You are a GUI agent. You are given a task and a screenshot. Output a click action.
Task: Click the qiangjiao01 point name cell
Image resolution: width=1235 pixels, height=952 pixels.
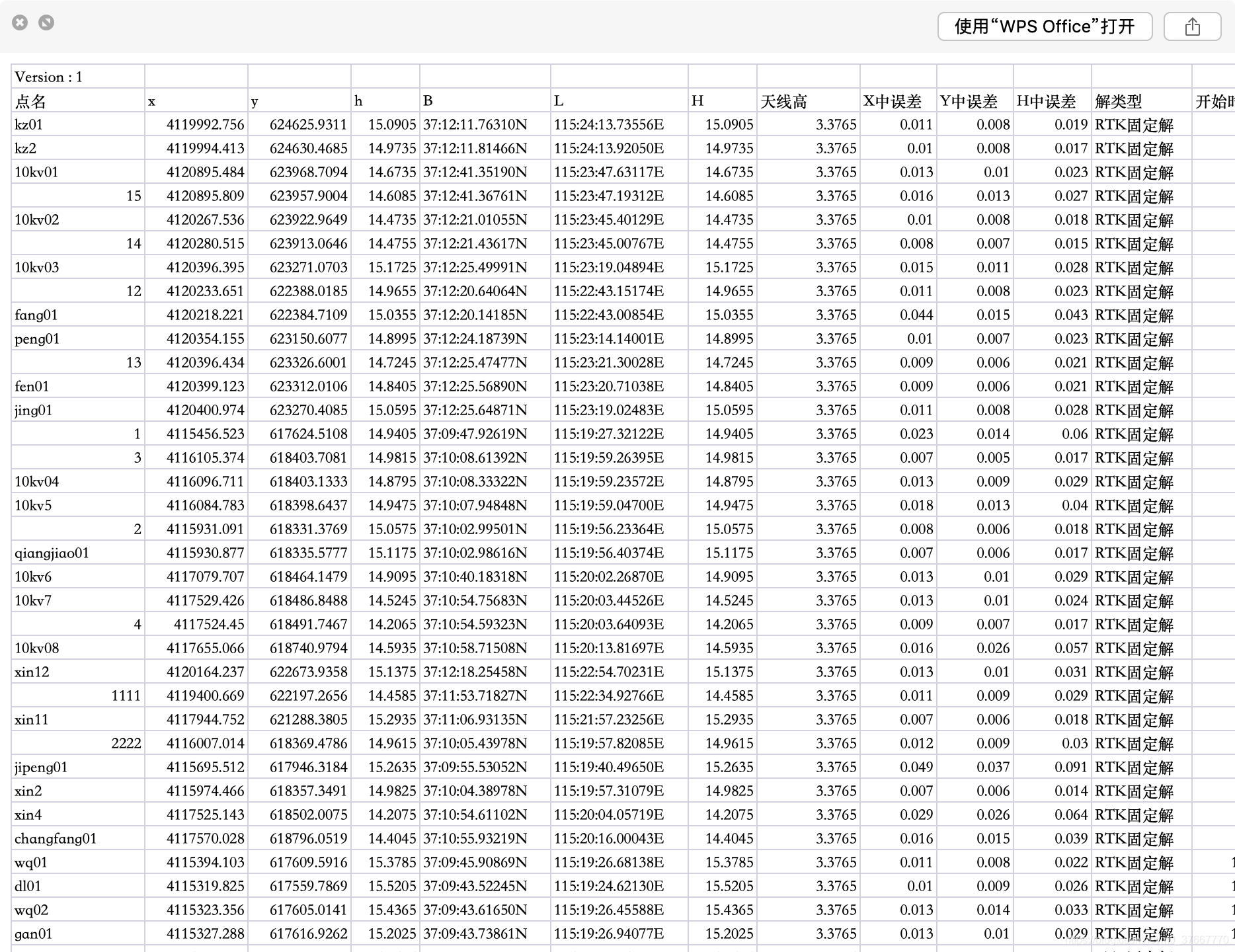[x=78, y=553]
